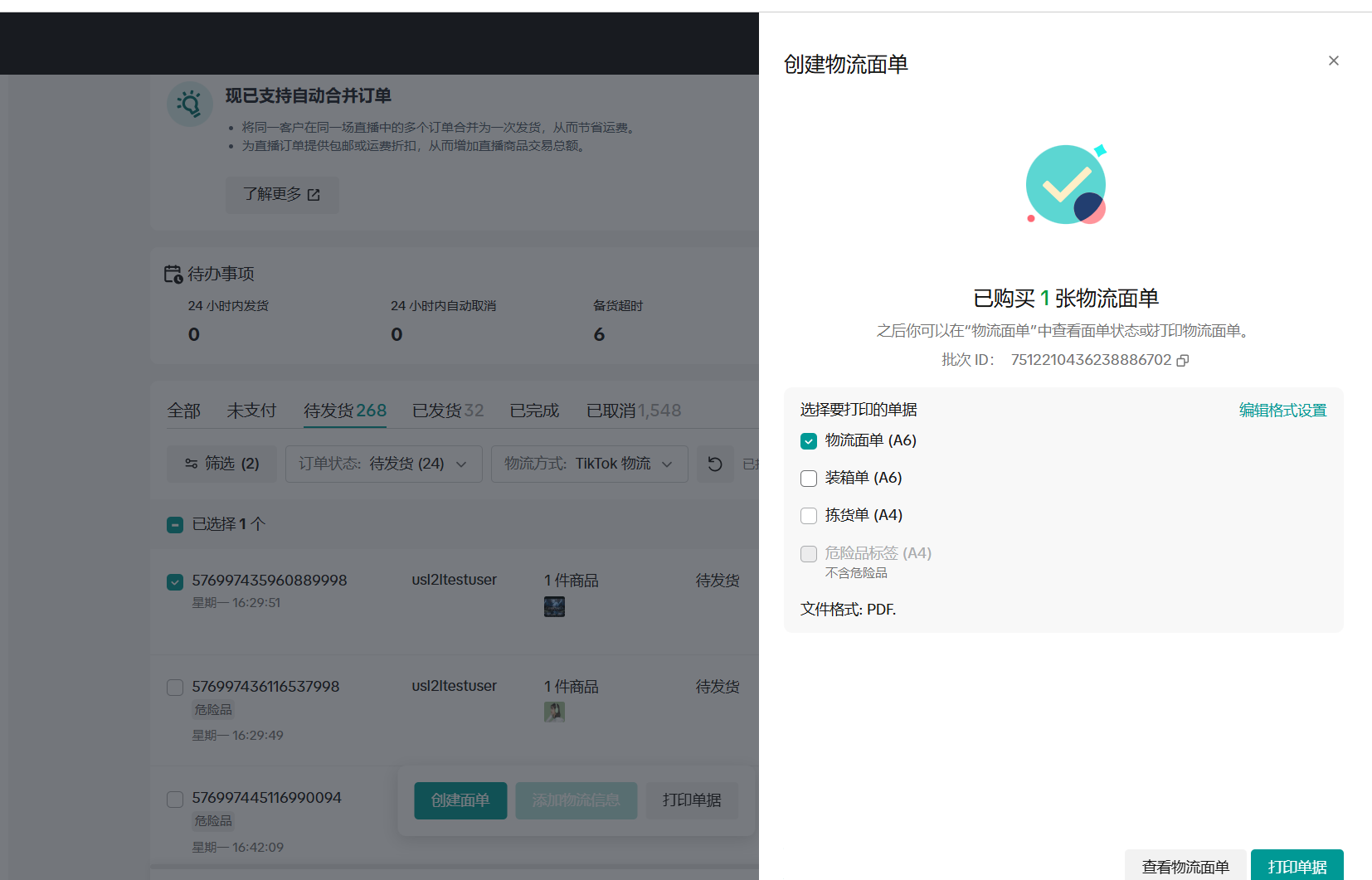Click the 查看物流面单 button

tap(1185, 866)
